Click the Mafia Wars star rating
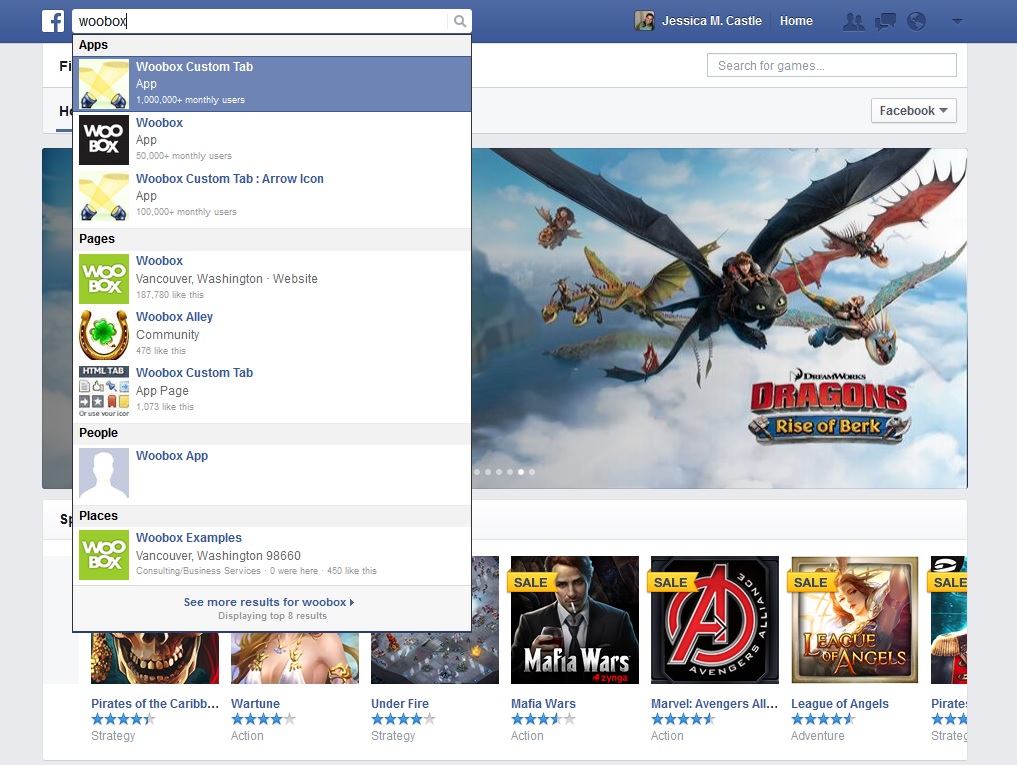The height and width of the screenshot is (765, 1017). [543, 719]
